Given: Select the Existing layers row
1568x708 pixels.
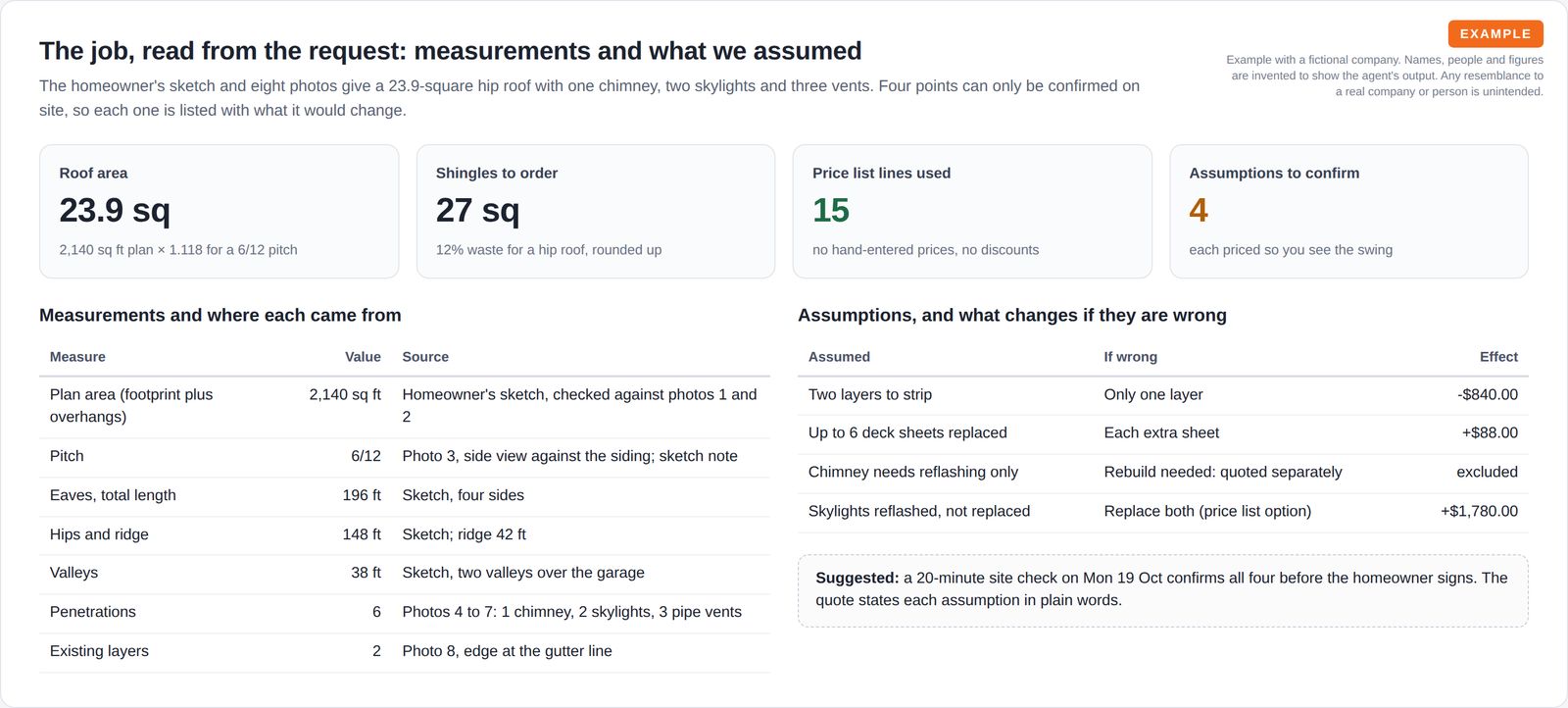Looking at the screenshot, I should coord(405,652).
